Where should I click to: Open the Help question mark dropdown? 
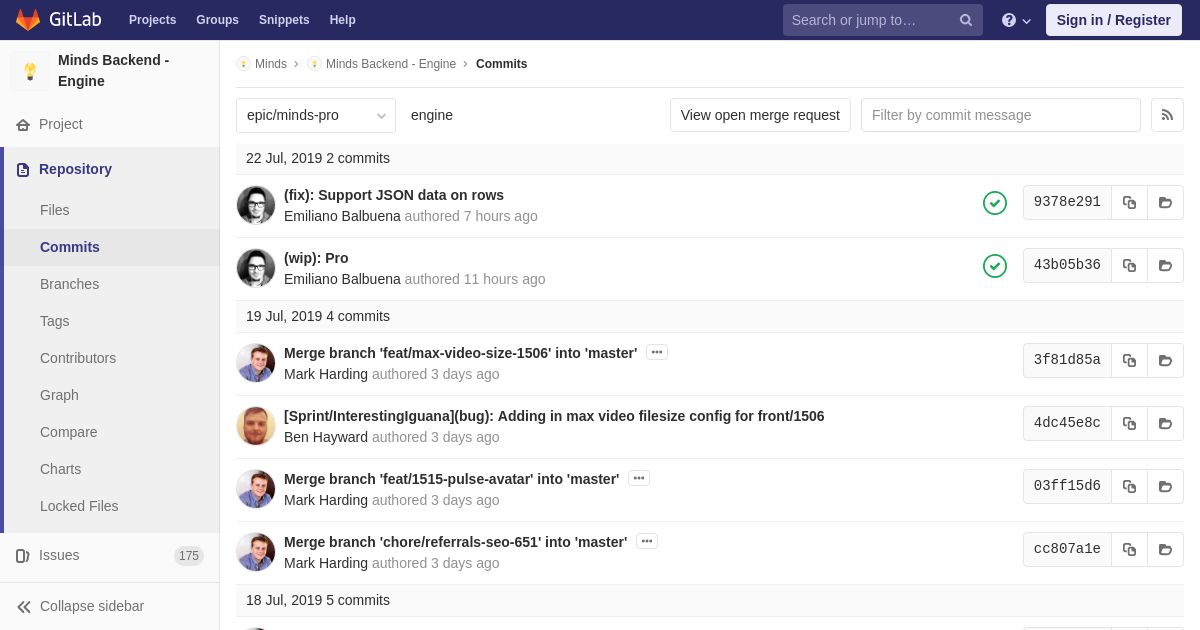1016,20
